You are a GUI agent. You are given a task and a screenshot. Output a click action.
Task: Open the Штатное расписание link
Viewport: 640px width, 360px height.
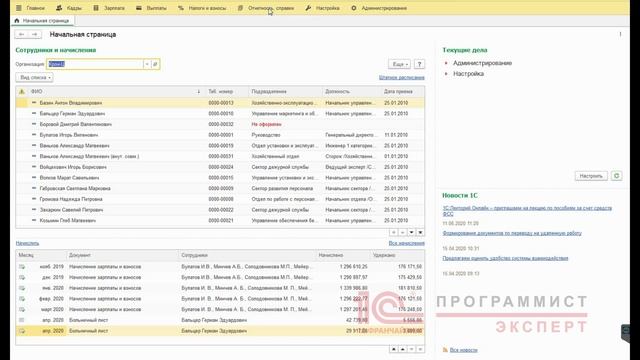[x=402, y=77]
